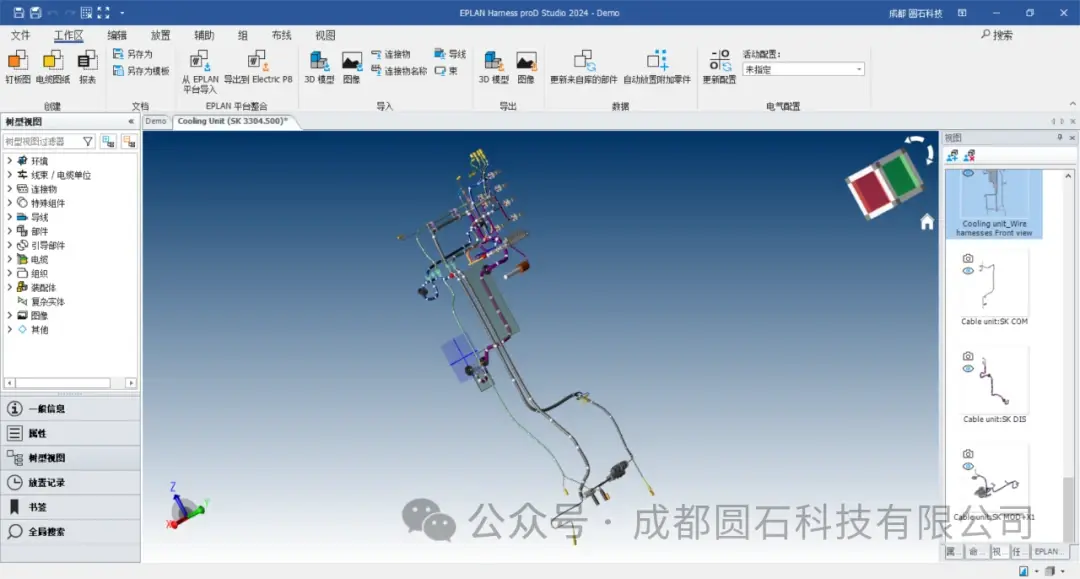Export image in the 导出 group
Screen dimensions: 1080x579
(526, 67)
